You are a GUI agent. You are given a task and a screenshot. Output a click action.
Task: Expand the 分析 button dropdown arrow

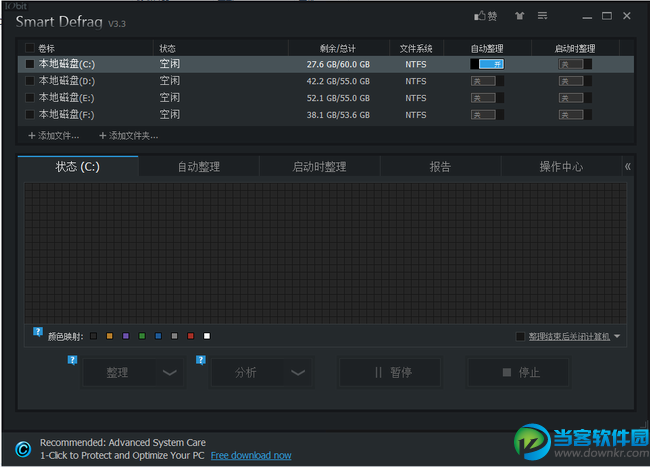298,373
